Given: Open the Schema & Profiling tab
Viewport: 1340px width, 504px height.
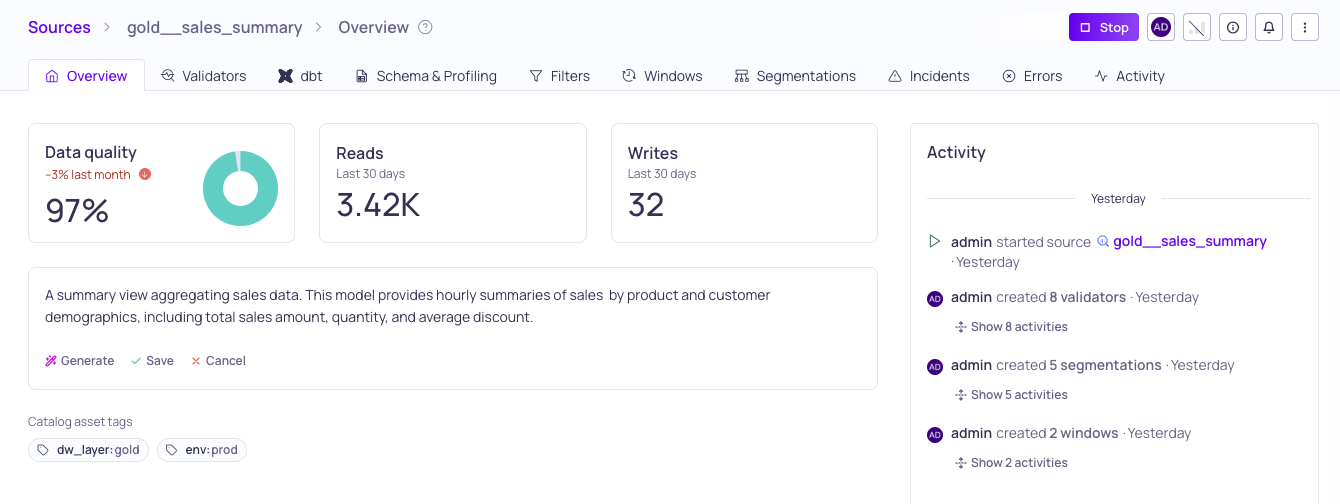Looking at the screenshot, I should point(426,76).
